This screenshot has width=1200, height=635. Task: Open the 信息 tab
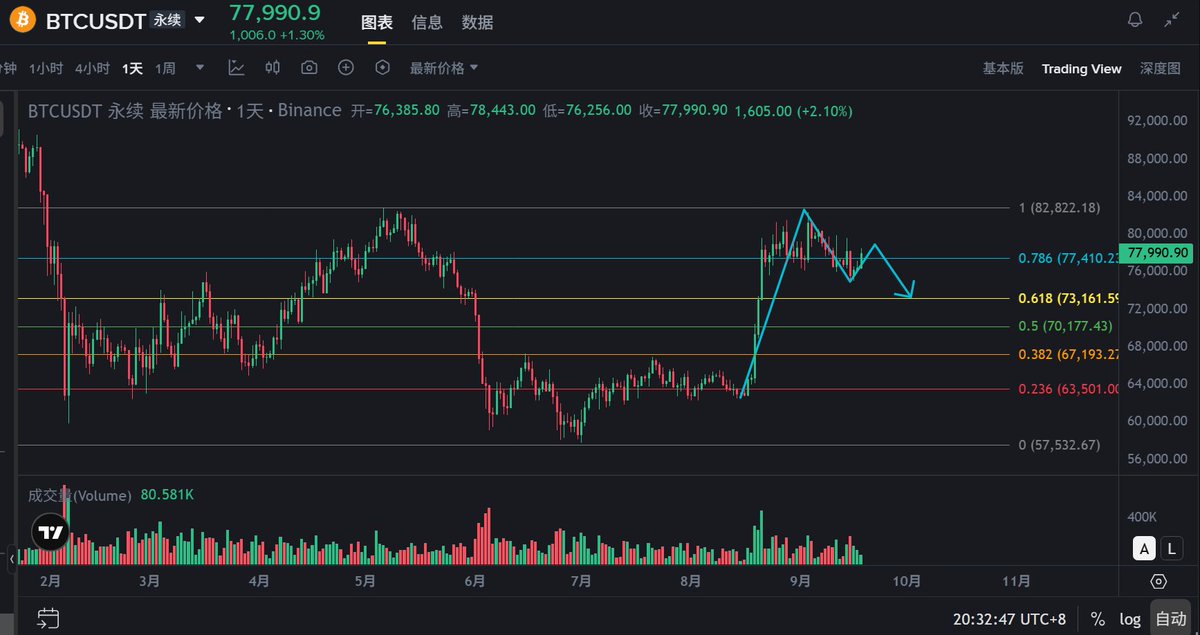point(427,22)
